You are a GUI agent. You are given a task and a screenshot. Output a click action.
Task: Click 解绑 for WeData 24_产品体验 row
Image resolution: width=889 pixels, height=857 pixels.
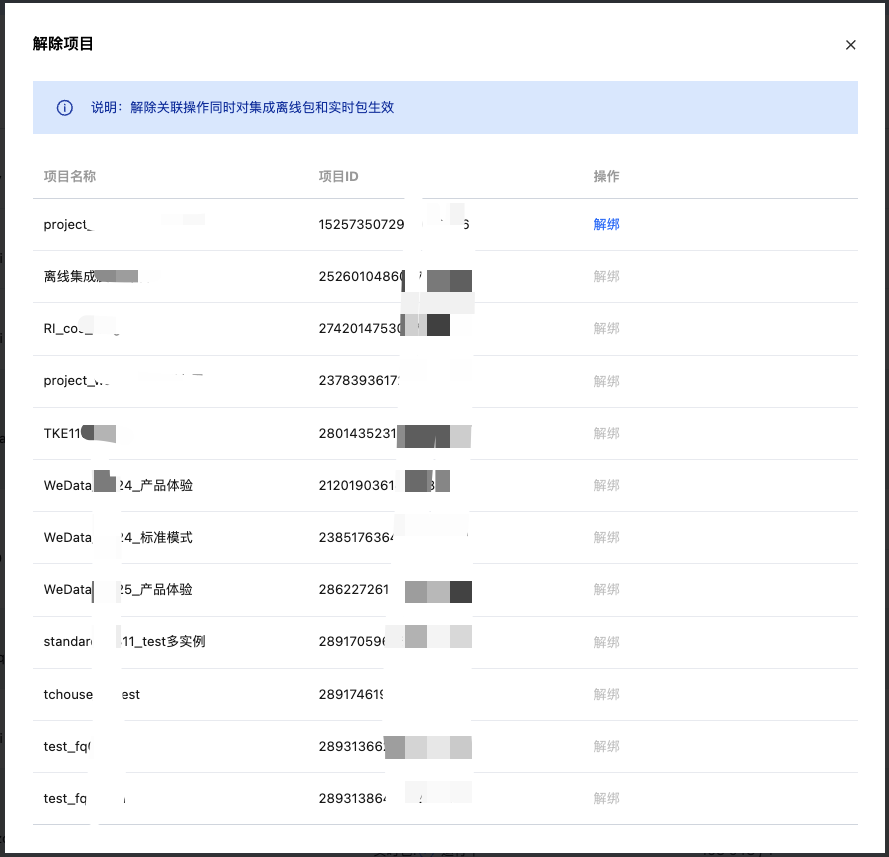(x=606, y=486)
